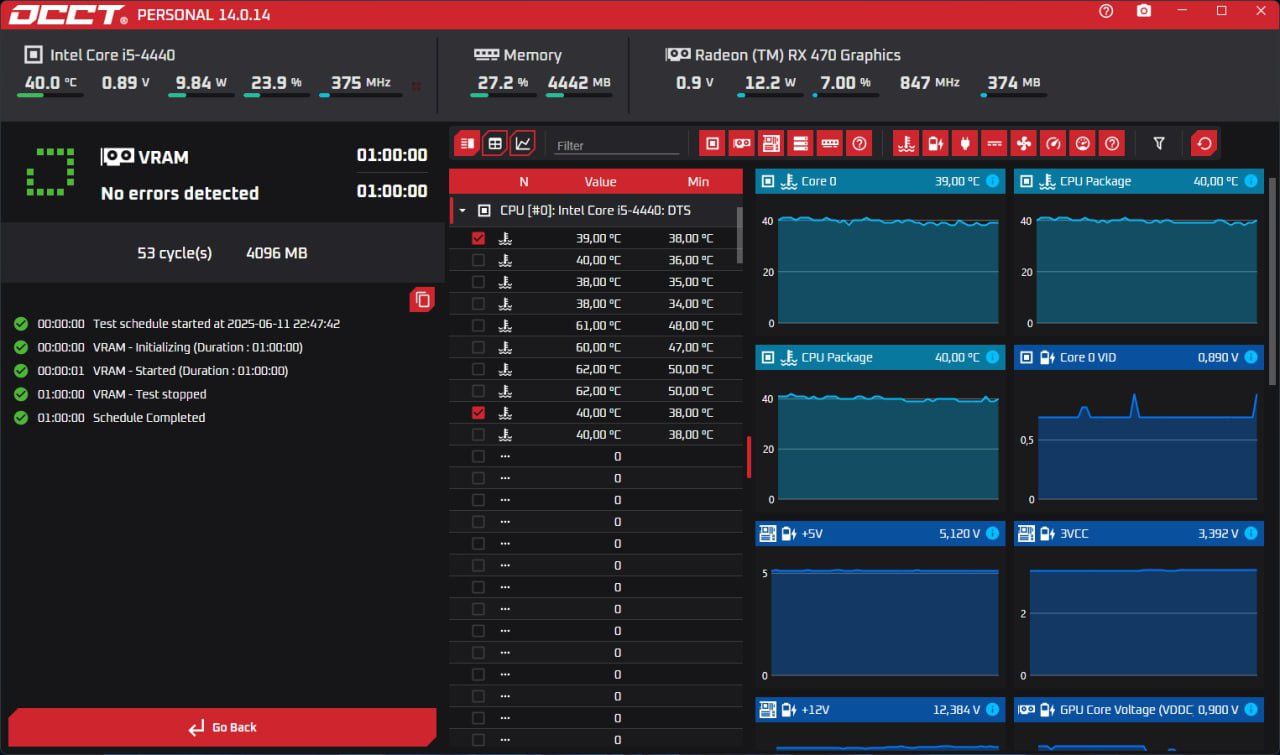Toggle the current readings filter icon

click(x=994, y=143)
